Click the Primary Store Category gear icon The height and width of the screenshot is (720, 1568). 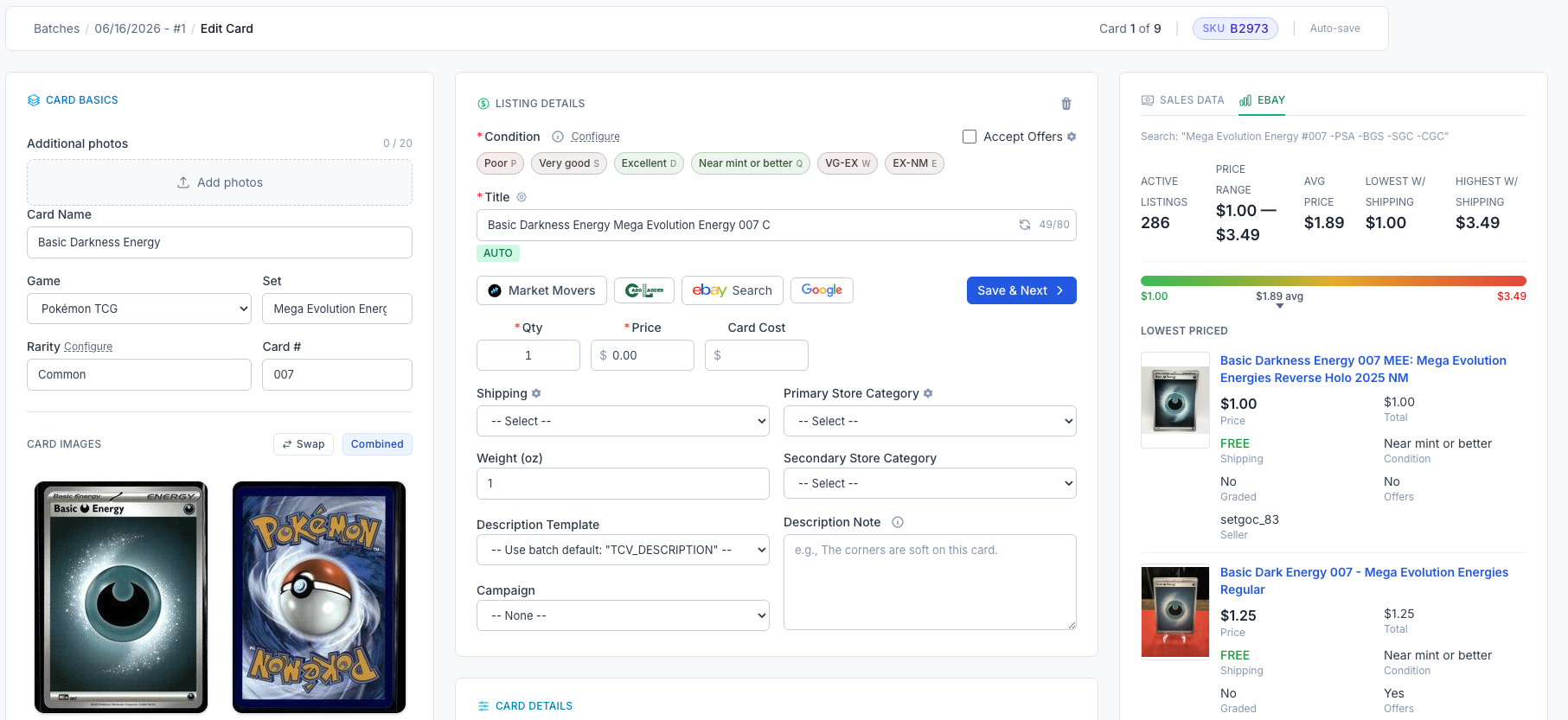click(928, 393)
